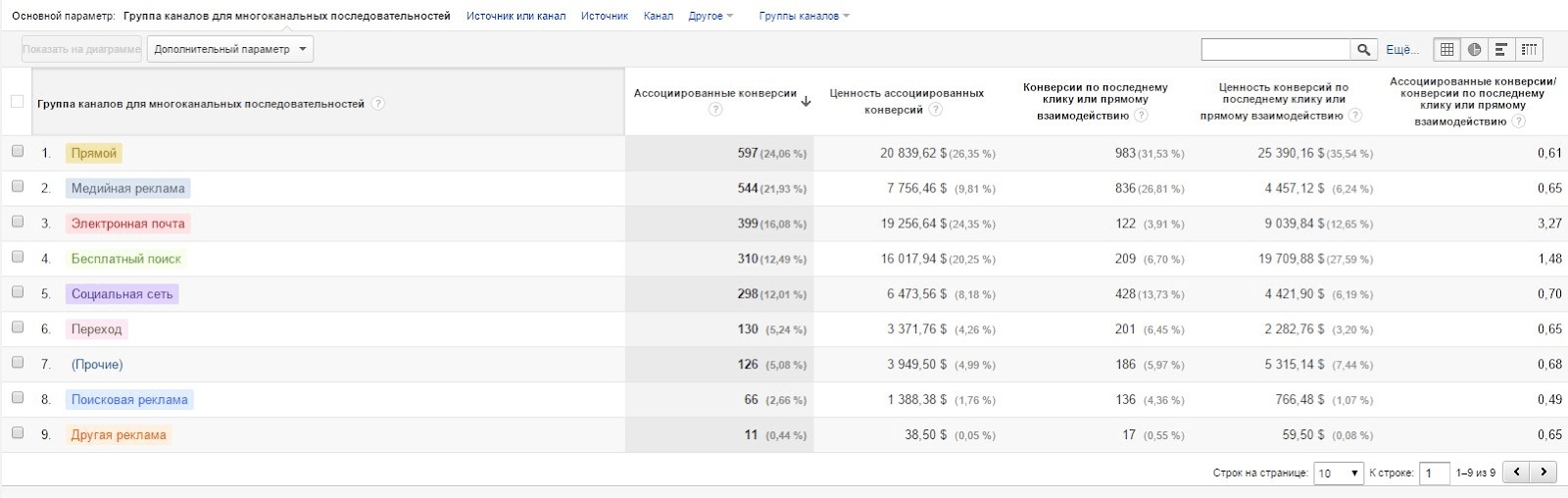1568x498 pixels.
Task: Open the Бесплатный поиск channel link
Action: 125,259
